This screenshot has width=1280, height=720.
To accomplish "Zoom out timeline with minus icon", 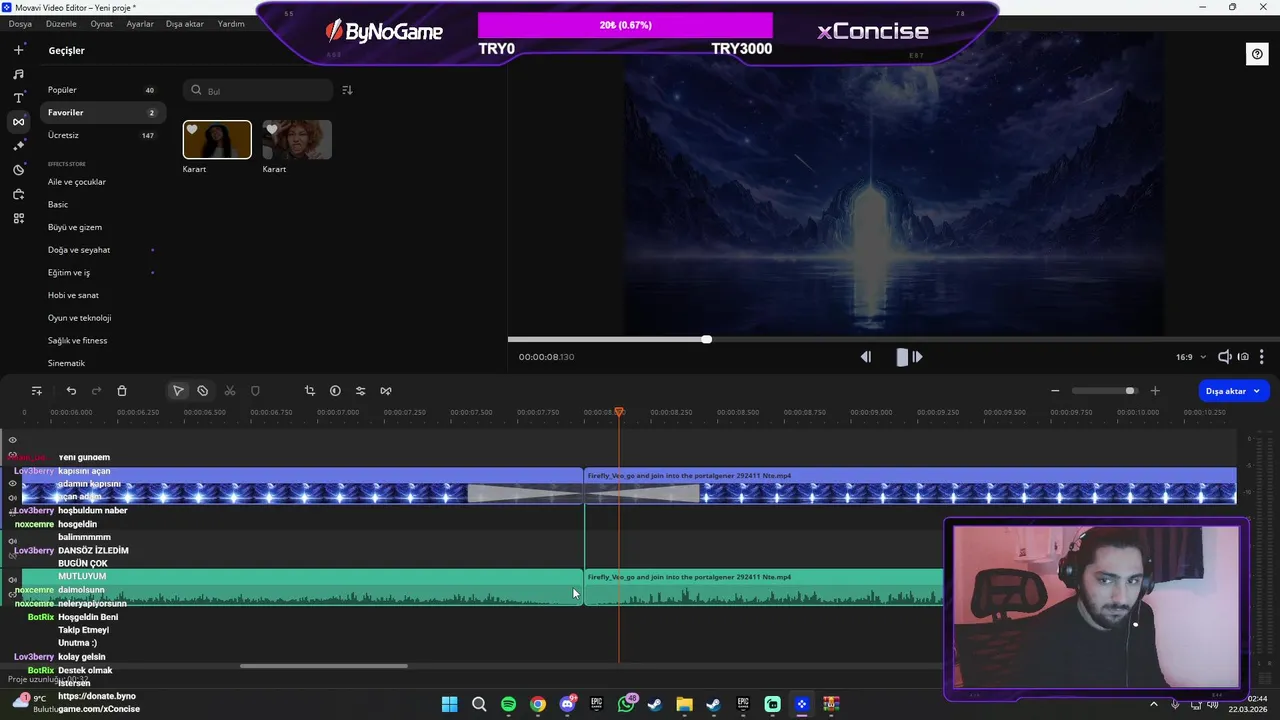I will point(1055,391).
